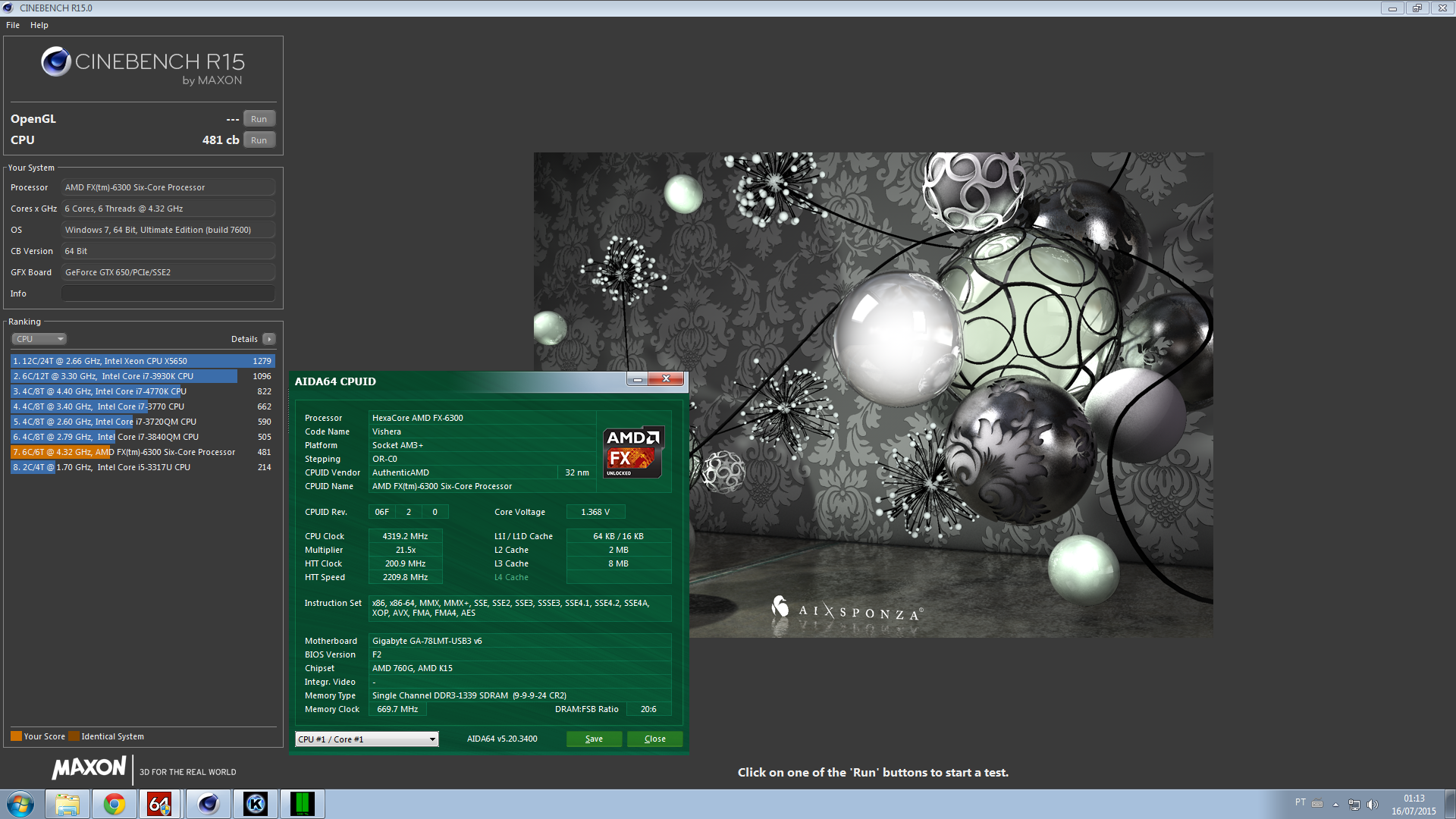1456x819 pixels.
Task: Select ranking entry Intel Core i5-3317U CPU
Action: click(x=143, y=467)
